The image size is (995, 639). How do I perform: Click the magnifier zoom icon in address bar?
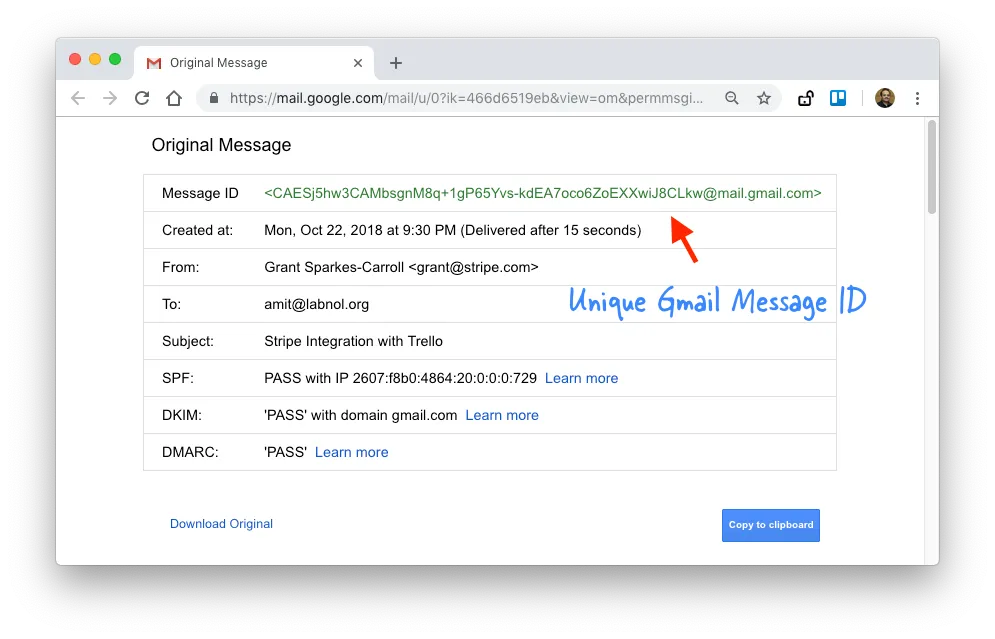click(732, 98)
